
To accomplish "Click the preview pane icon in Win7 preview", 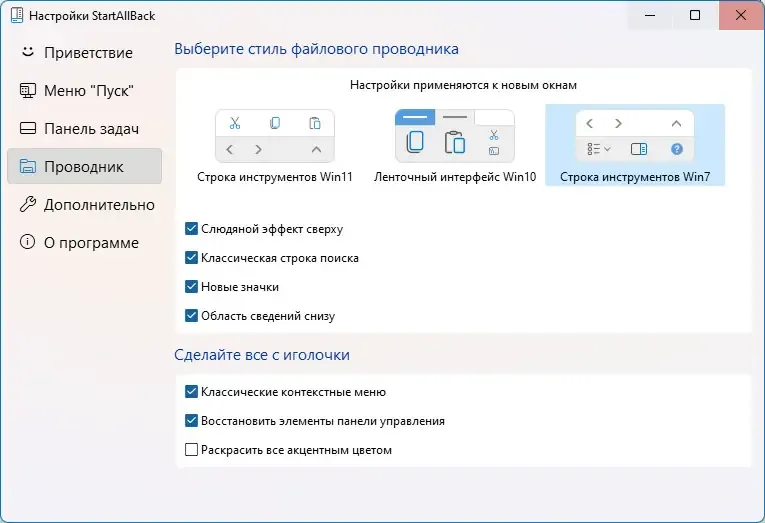I will (x=639, y=149).
